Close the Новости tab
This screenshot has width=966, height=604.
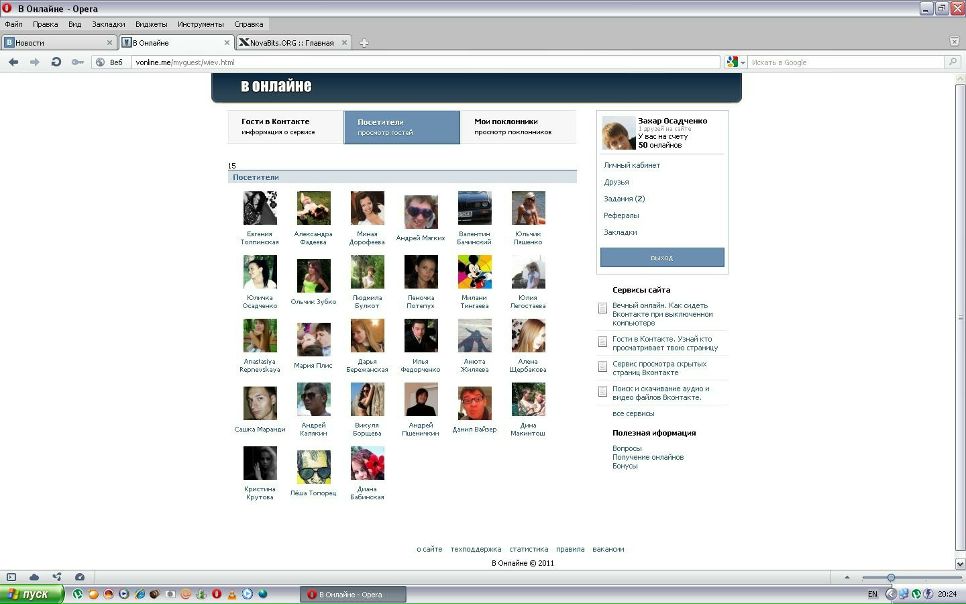(x=110, y=43)
